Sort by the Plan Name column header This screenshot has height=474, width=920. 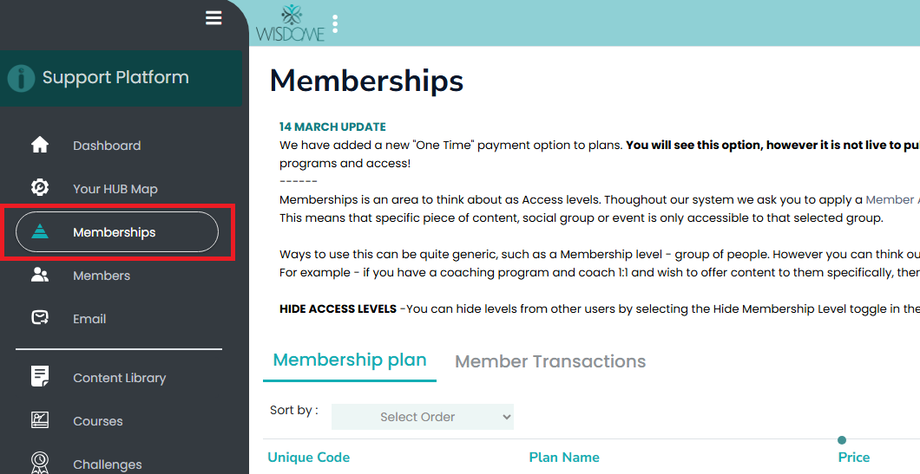click(x=564, y=457)
